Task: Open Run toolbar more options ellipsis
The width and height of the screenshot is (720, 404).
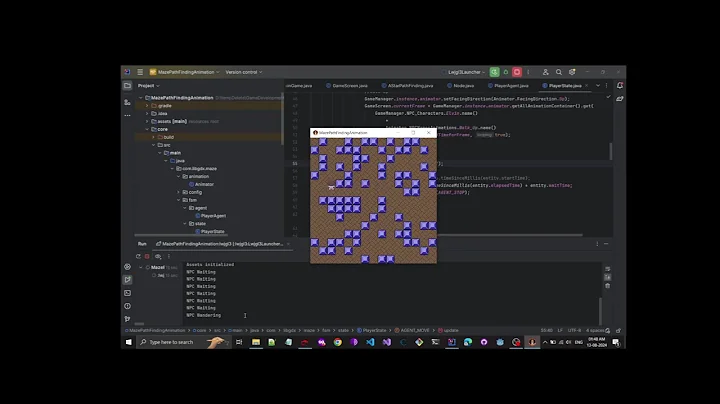Action: point(169,257)
